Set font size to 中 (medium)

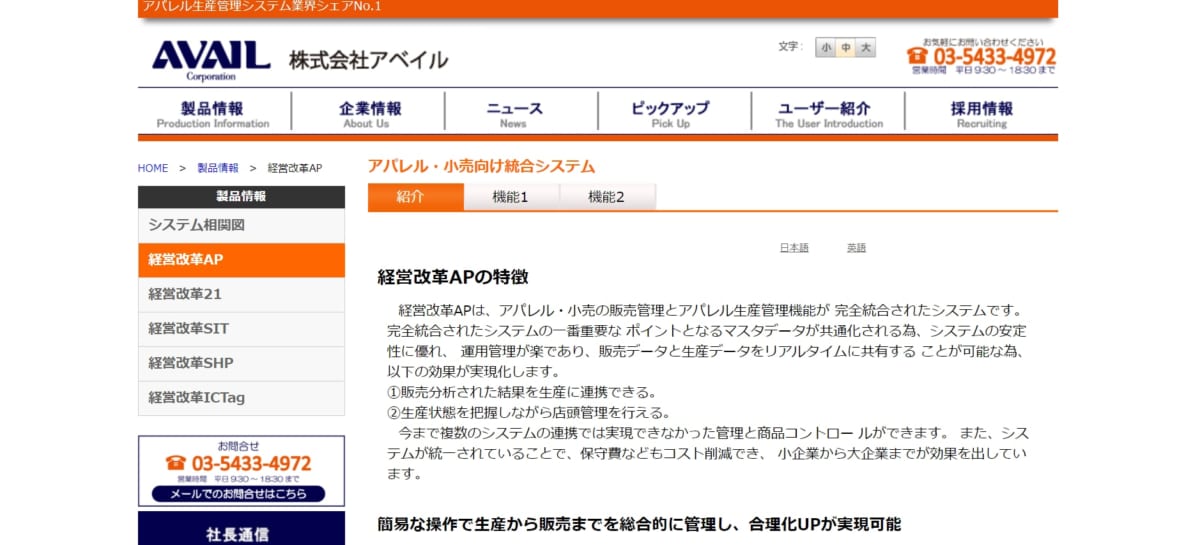(846, 48)
